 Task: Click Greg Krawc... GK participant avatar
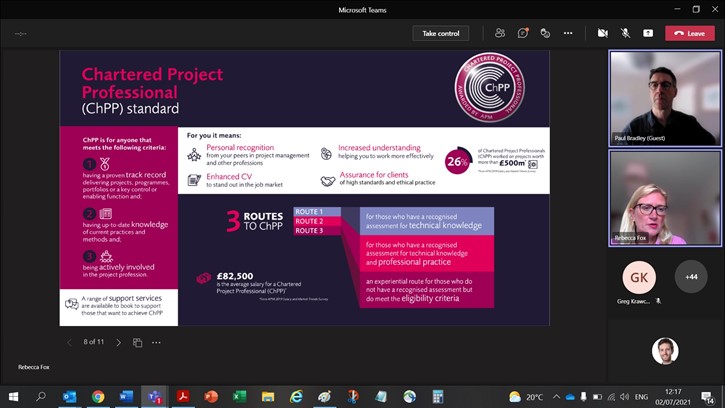click(639, 277)
